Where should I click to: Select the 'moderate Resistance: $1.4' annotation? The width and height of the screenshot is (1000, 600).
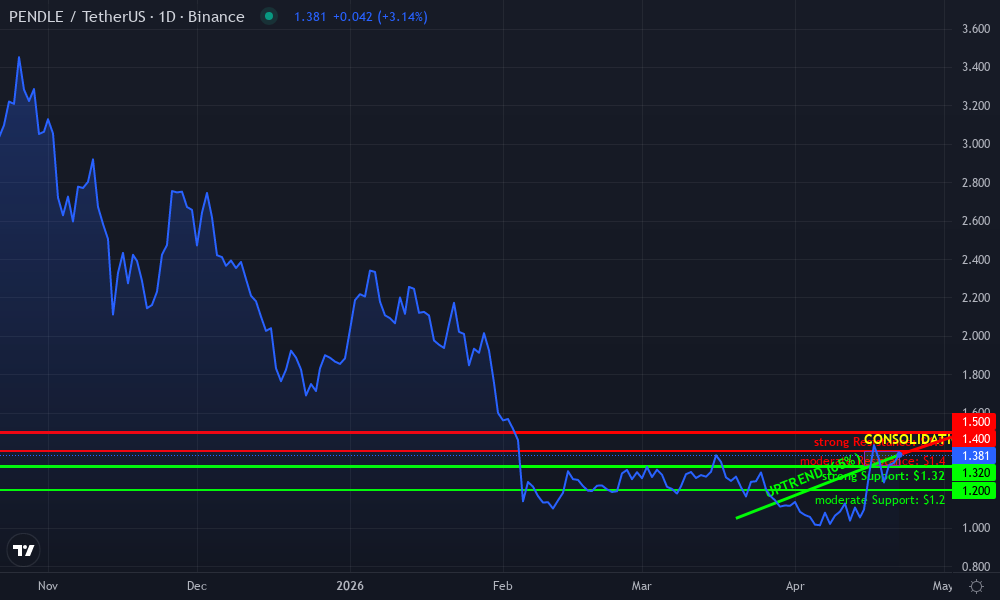pyautogui.click(x=872, y=460)
